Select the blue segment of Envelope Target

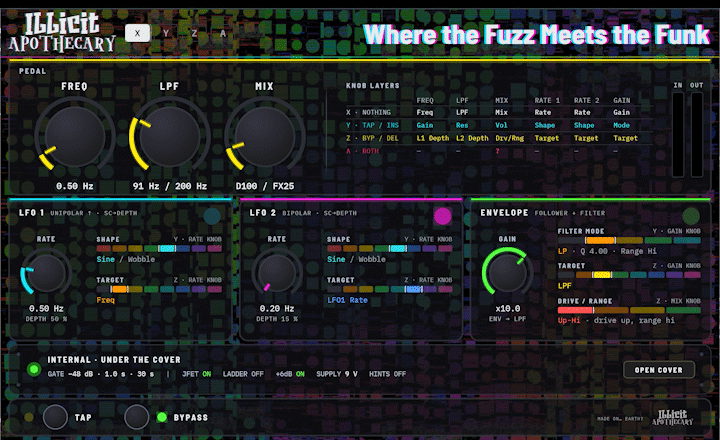pos(656,275)
